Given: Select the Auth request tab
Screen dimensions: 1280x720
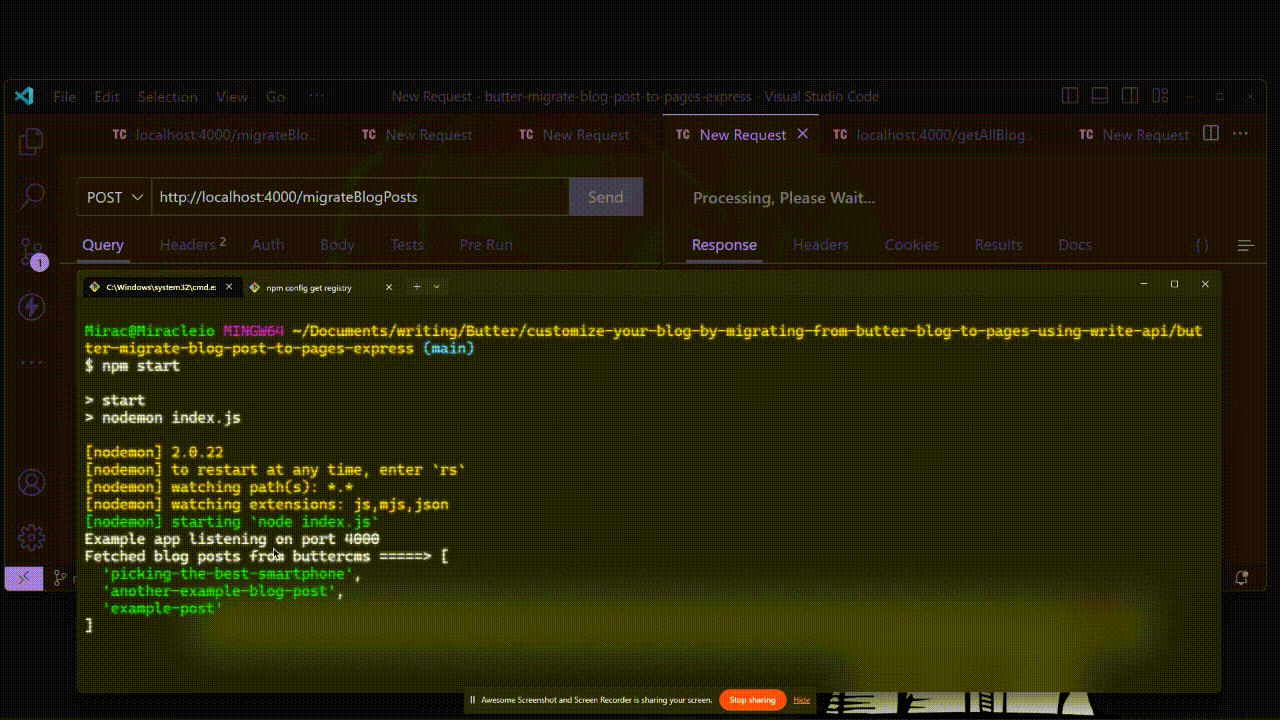Looking at the screenshot, I should (268, 245).
